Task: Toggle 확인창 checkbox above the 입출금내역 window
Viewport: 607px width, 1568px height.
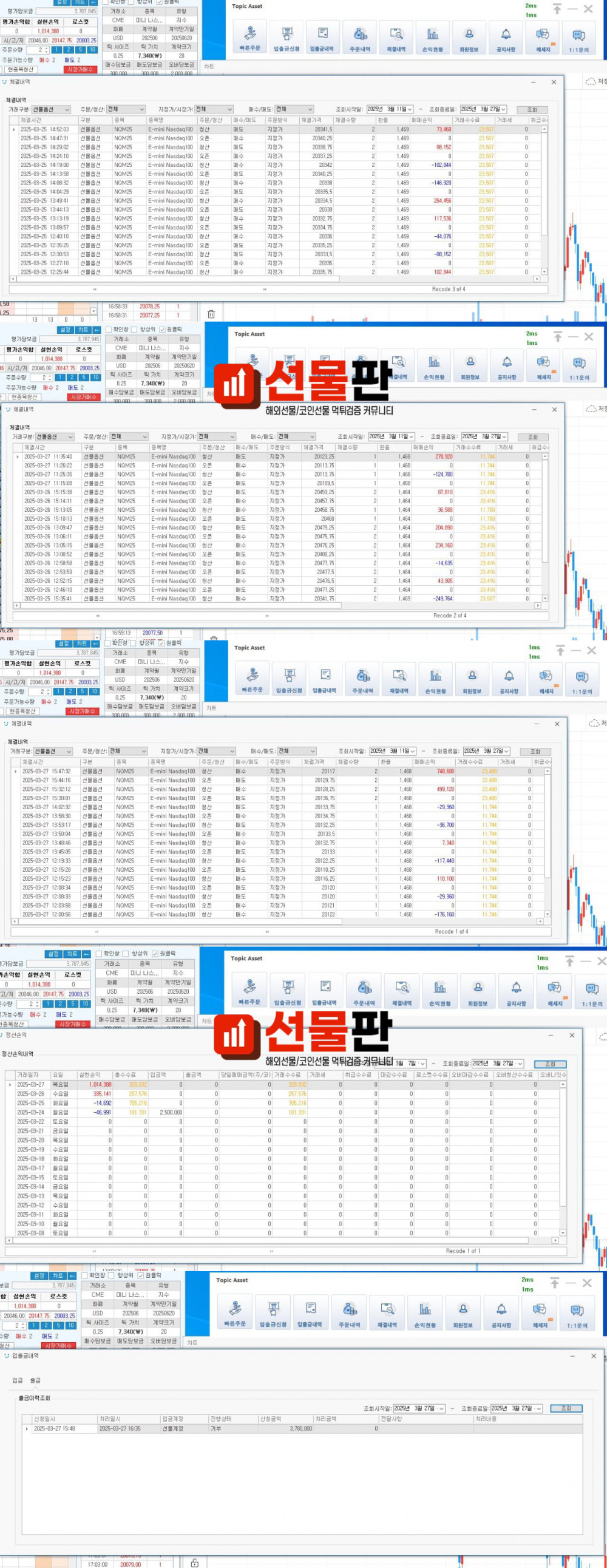Action: click(85, 1275)
